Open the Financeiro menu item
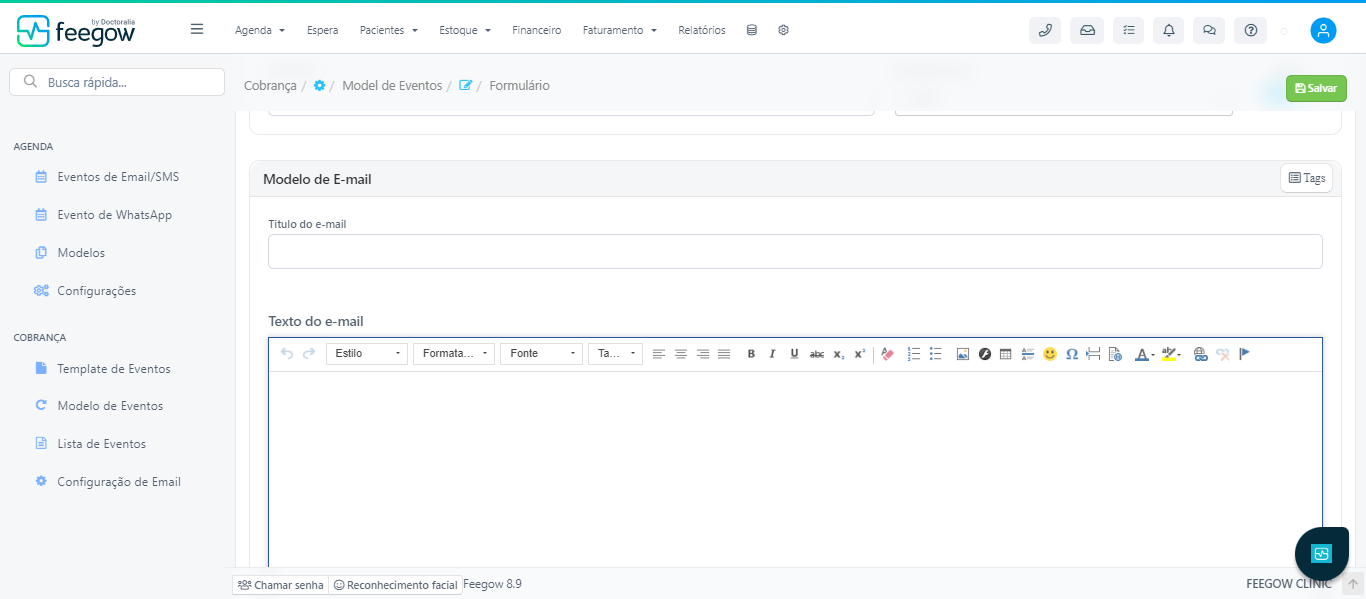 (537, 30)
